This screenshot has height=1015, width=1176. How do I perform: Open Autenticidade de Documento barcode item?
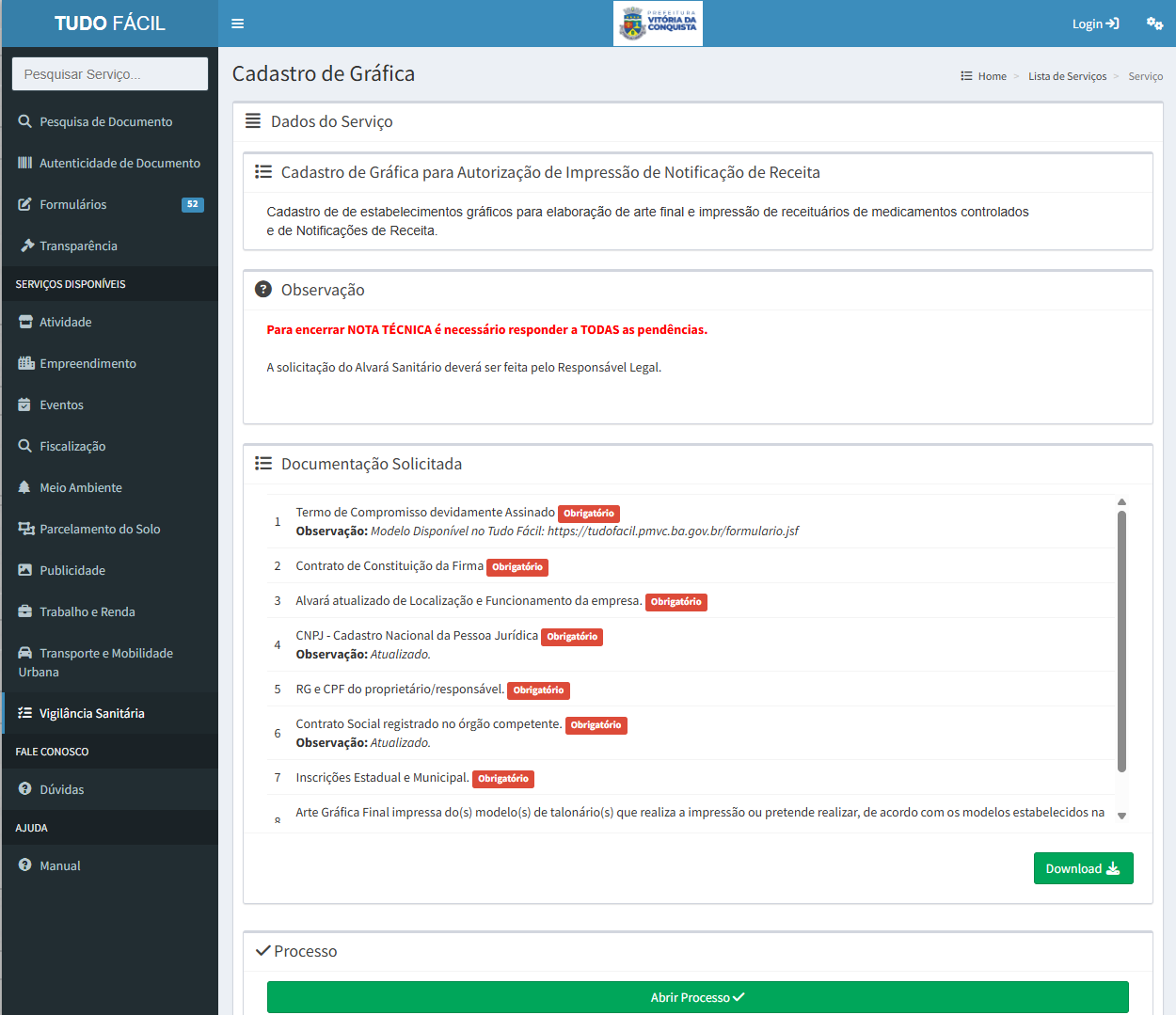point(119,163)
